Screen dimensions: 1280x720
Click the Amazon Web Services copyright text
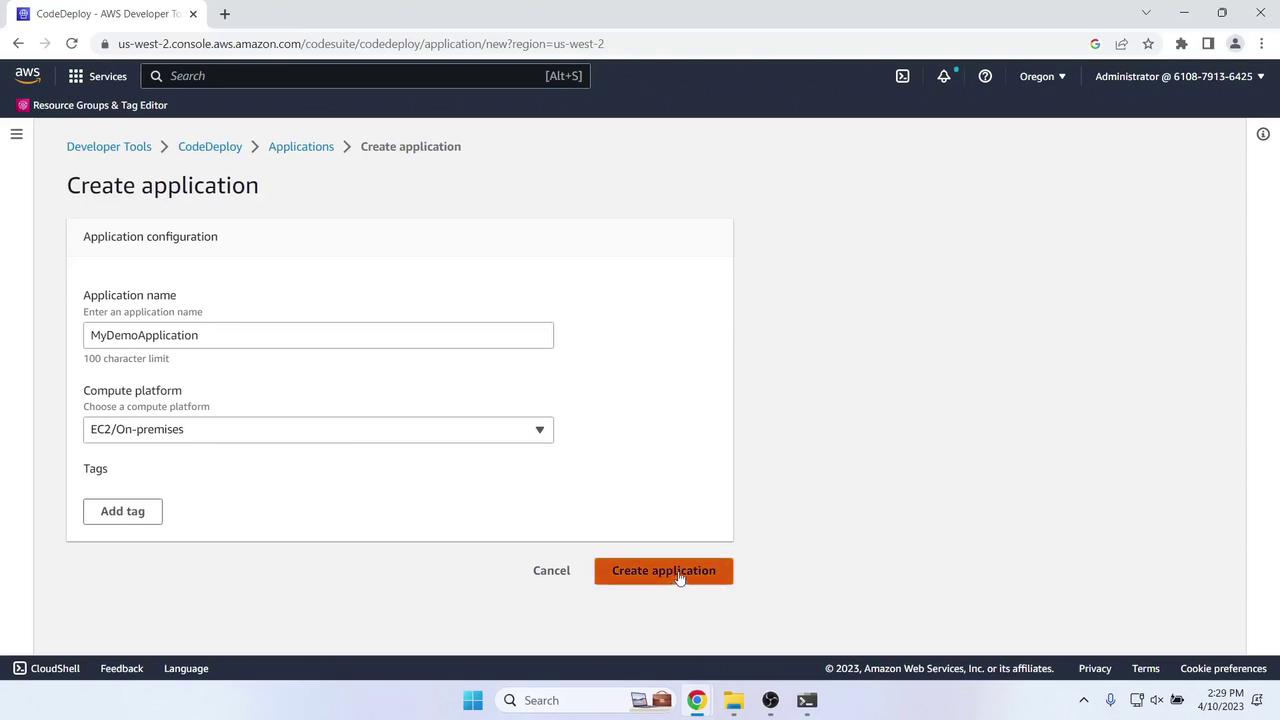point(939,668)
